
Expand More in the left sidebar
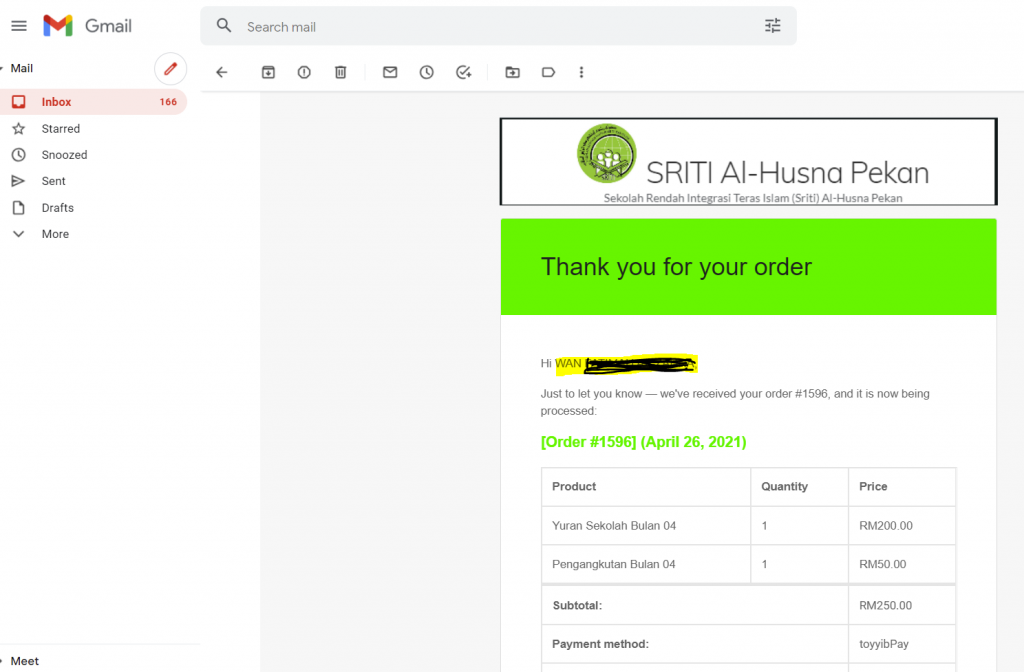[55, 234]
